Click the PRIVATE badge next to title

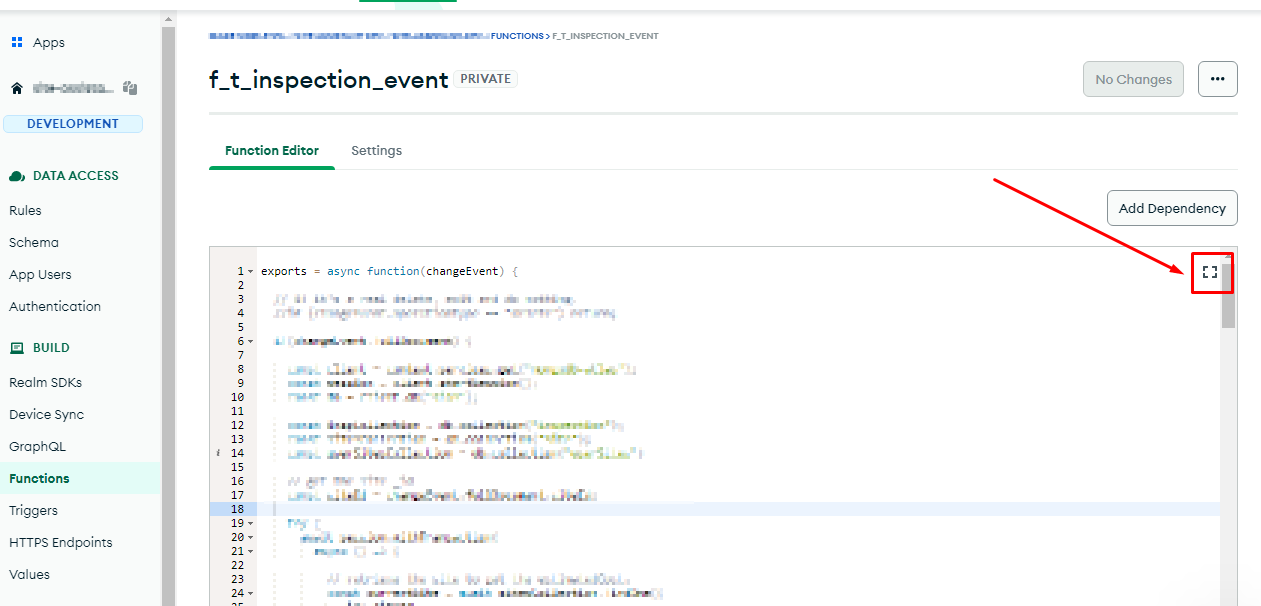[x=486, y=79]
